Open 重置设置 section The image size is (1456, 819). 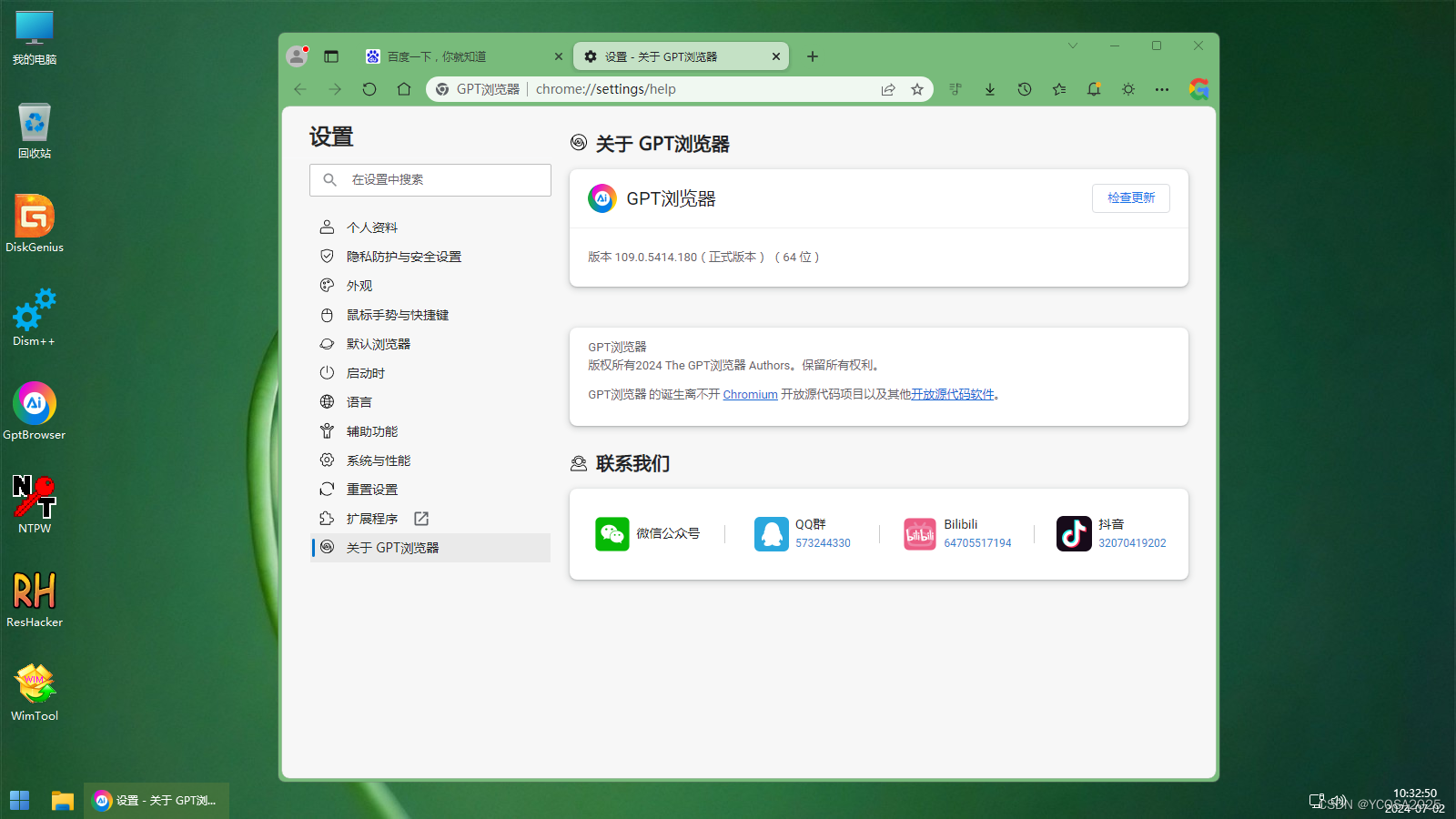click(430, 490)
